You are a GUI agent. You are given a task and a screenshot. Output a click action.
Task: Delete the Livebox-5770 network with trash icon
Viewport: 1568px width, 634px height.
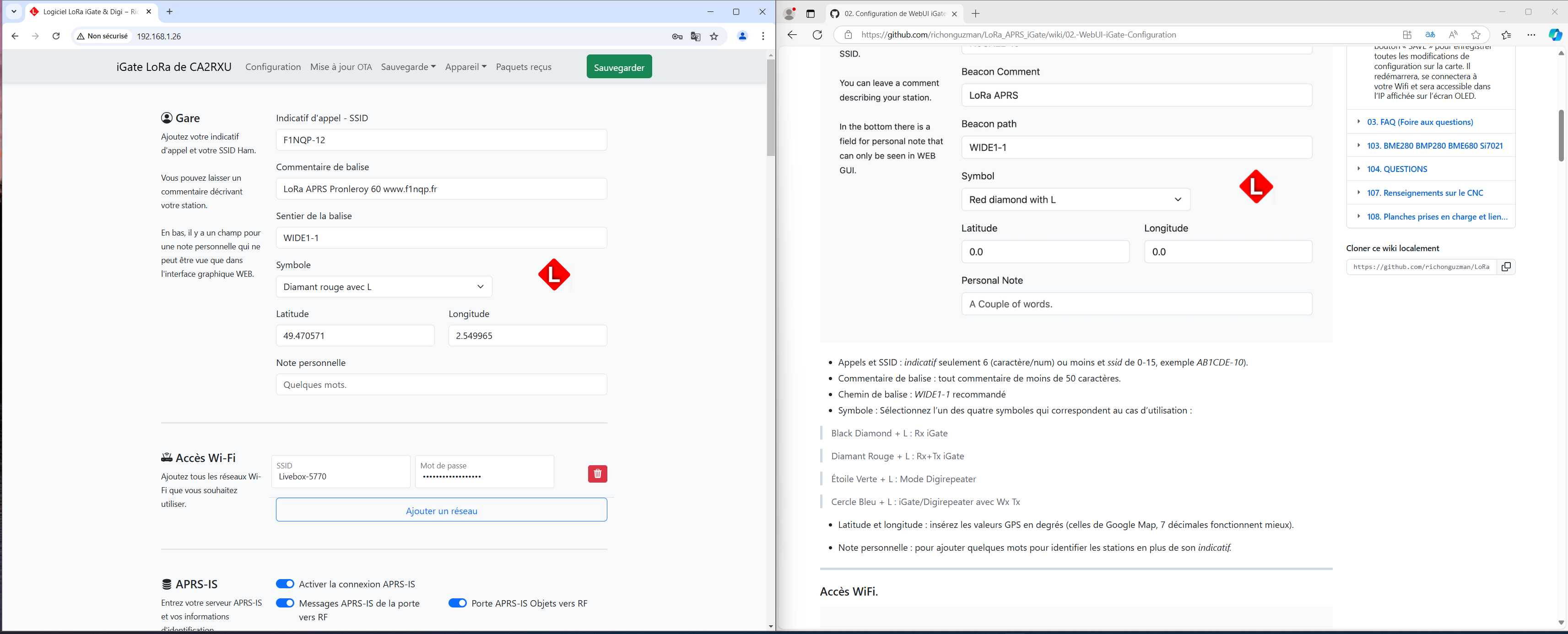pyautogui.click(x=597, y=473)
